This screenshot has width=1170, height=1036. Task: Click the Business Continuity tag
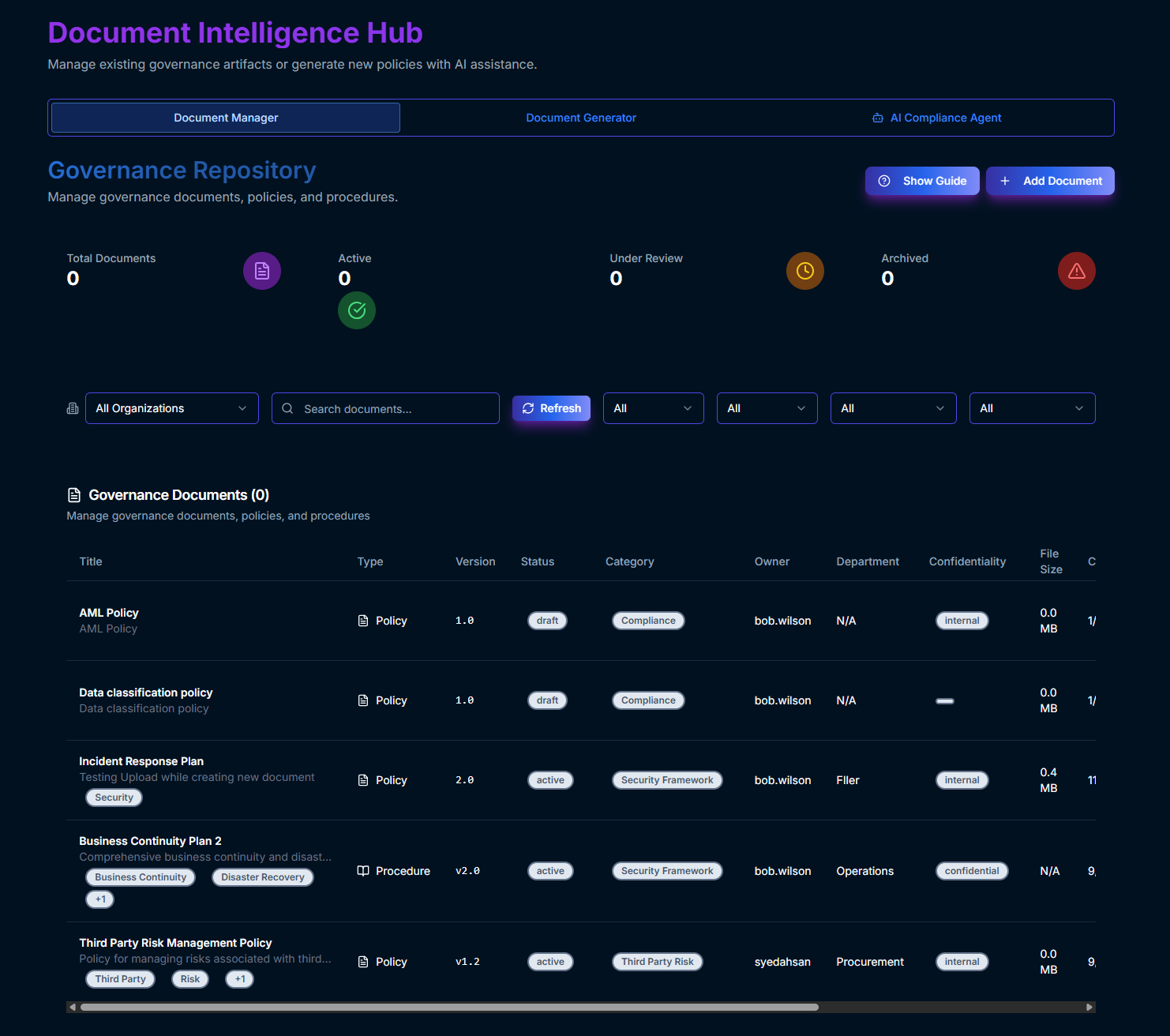[141, 877]
